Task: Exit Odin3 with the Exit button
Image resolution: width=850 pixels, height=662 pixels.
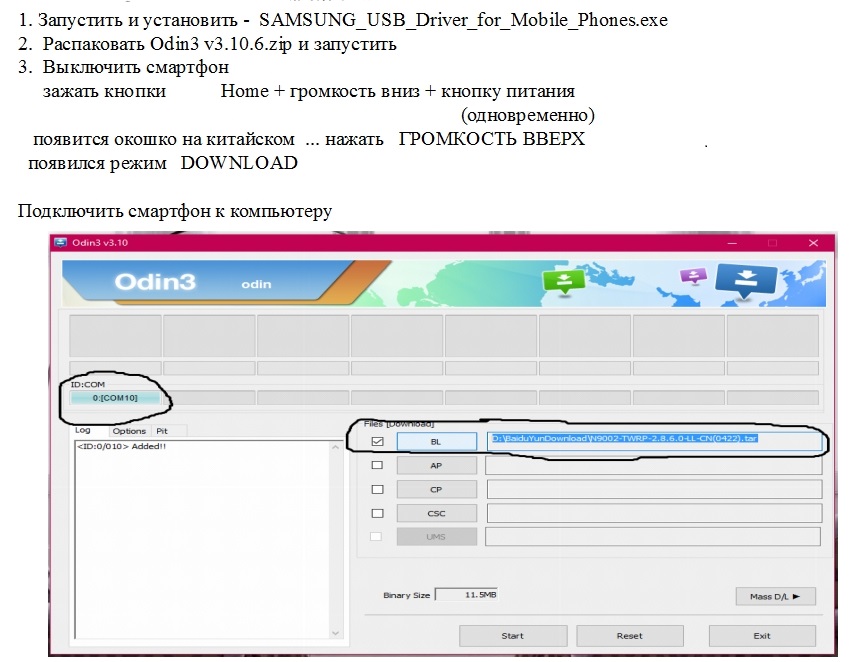Action: [x=762, y=635]
